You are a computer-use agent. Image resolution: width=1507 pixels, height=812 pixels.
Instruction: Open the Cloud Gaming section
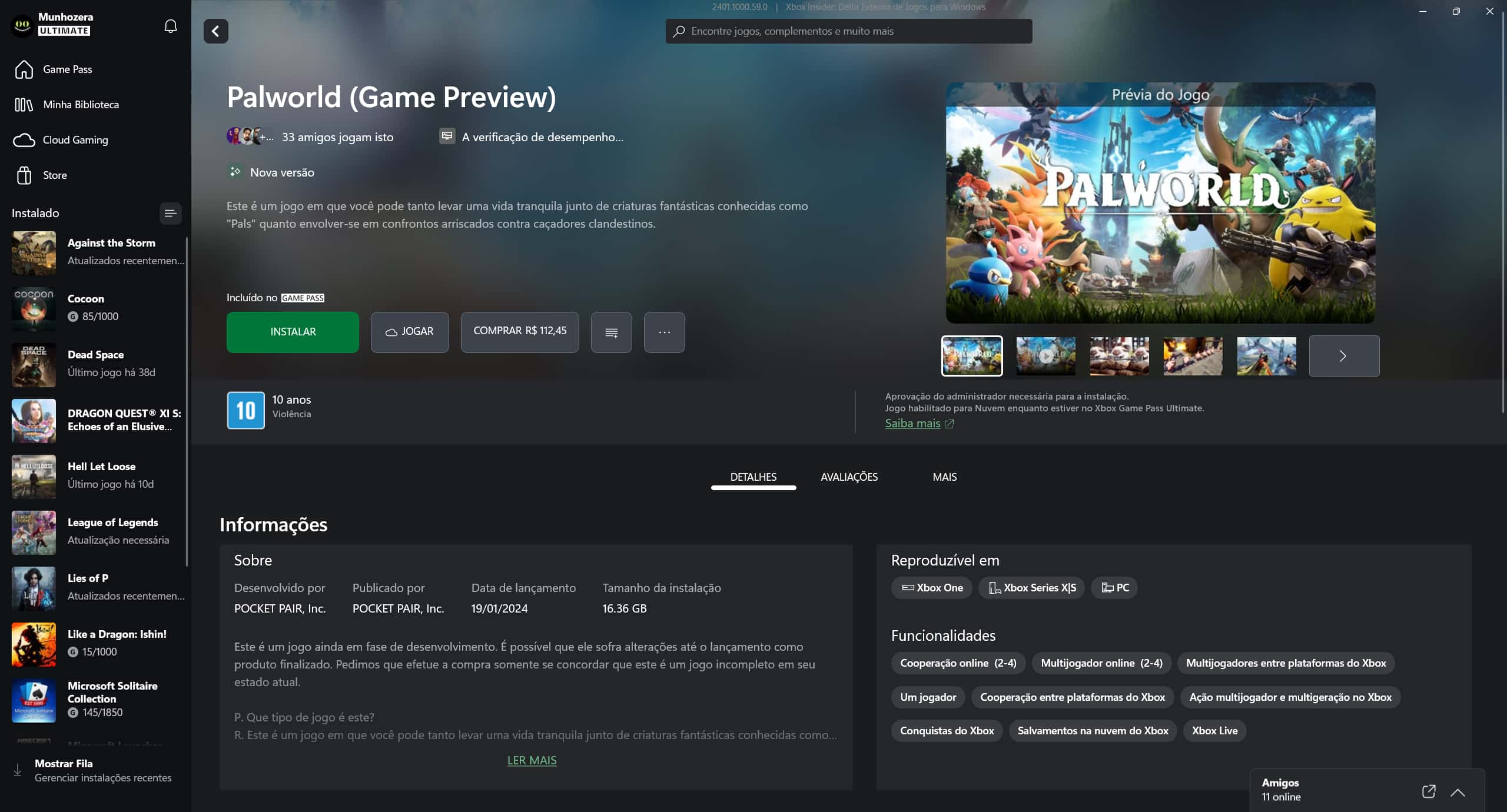[x=75, y=140]
